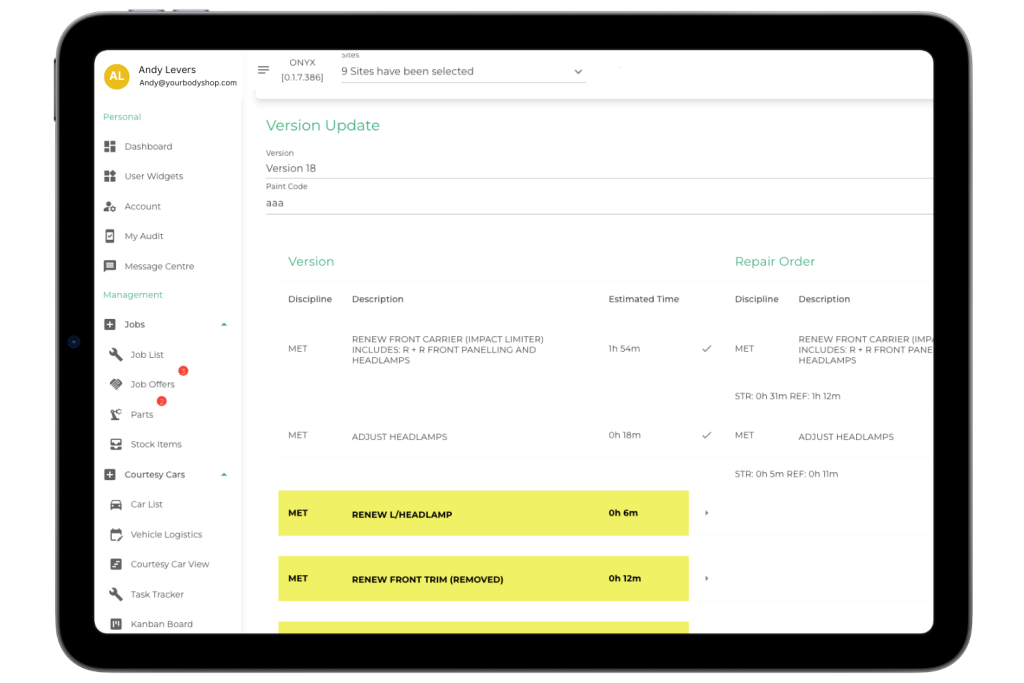Click the Parts icon

click(x=116, y=415)
